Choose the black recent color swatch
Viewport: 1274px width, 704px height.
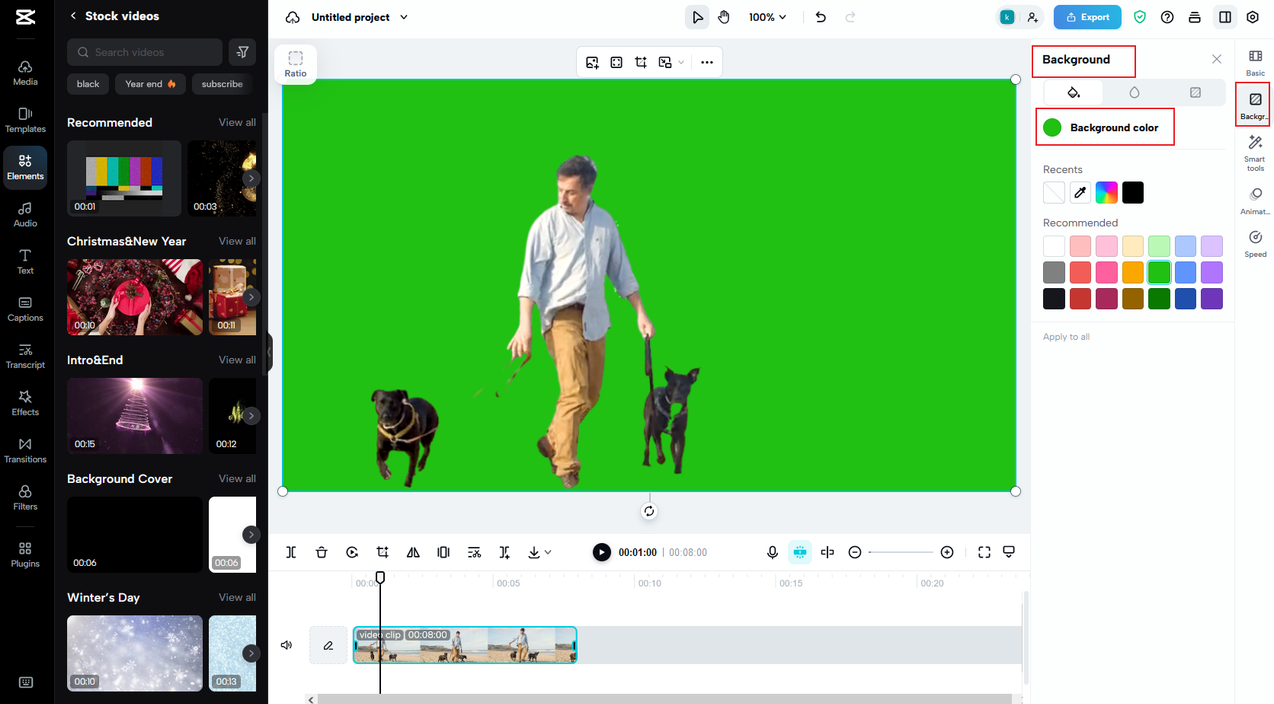click(x=1132, y=193)
